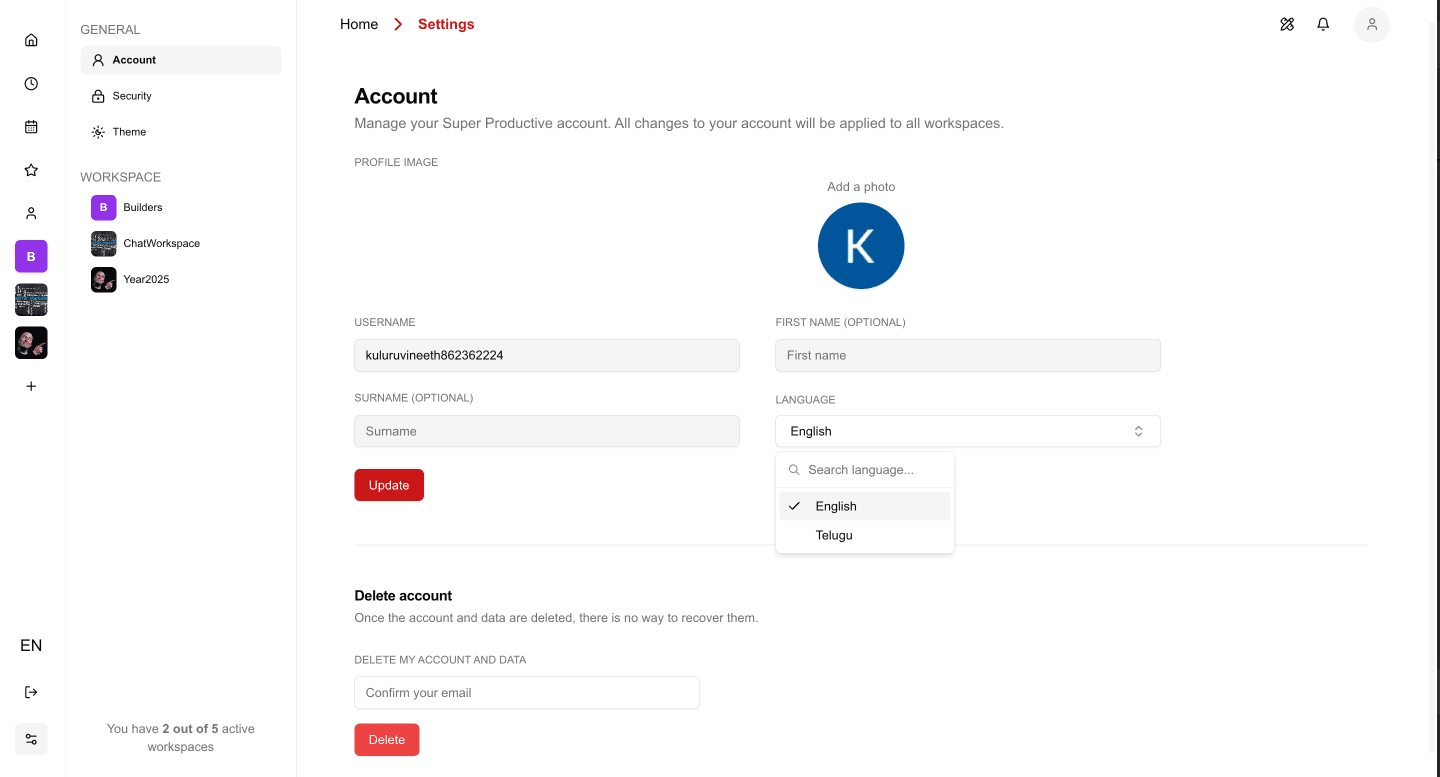Click the Confirm your email field
Image resolution: width=1440 pixels, height=777 pixels.
click(x=526, y=692)
